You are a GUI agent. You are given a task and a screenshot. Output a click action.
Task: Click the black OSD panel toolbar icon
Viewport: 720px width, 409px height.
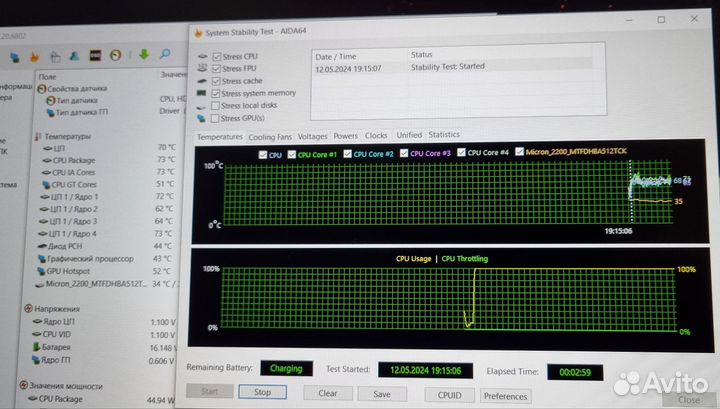(x=95, y=56)
